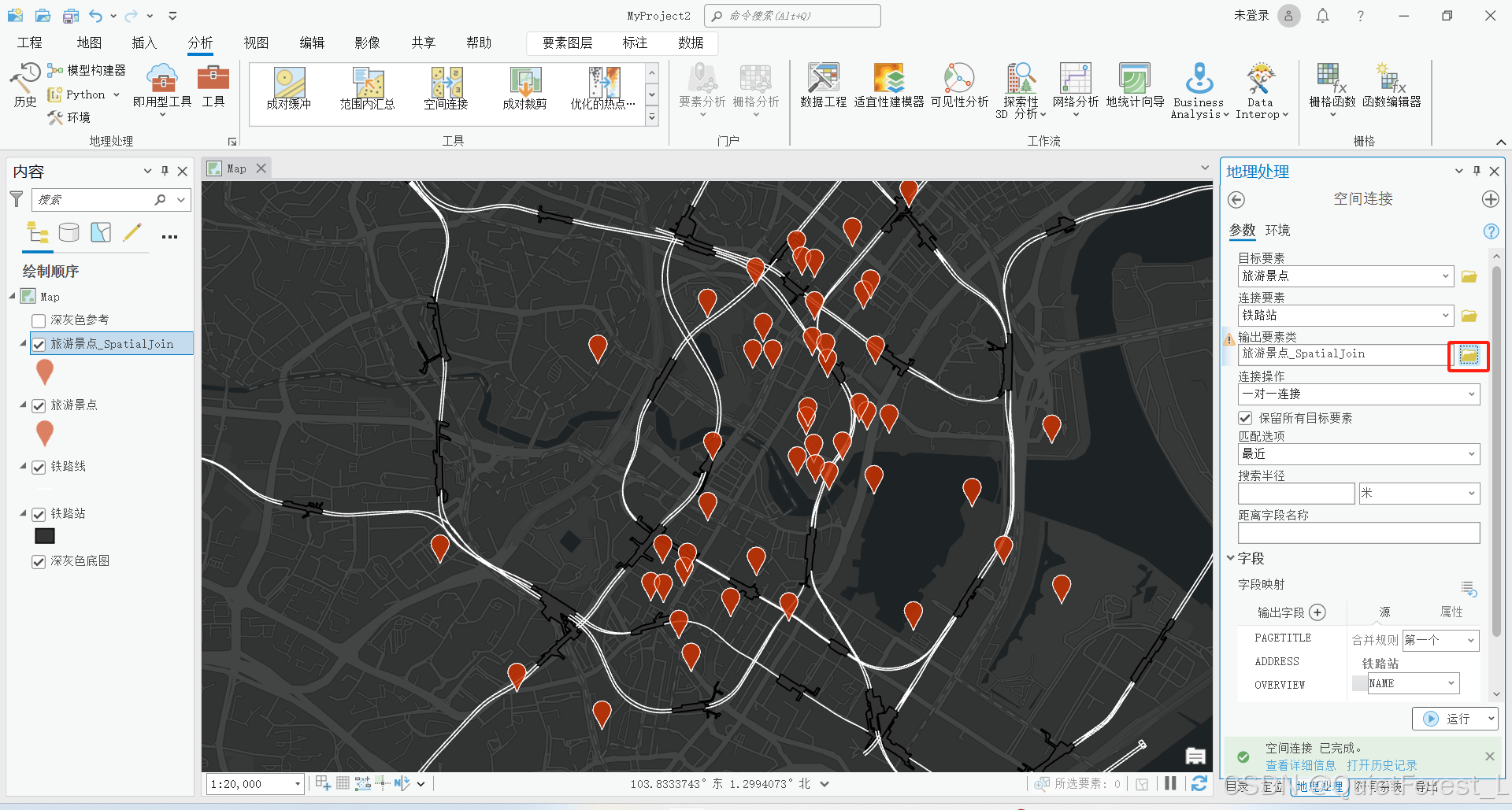Viewport: 1512px width, 810px height.
Task: Open the search radius unit dropdown
Action: [x=1419, y=494]
